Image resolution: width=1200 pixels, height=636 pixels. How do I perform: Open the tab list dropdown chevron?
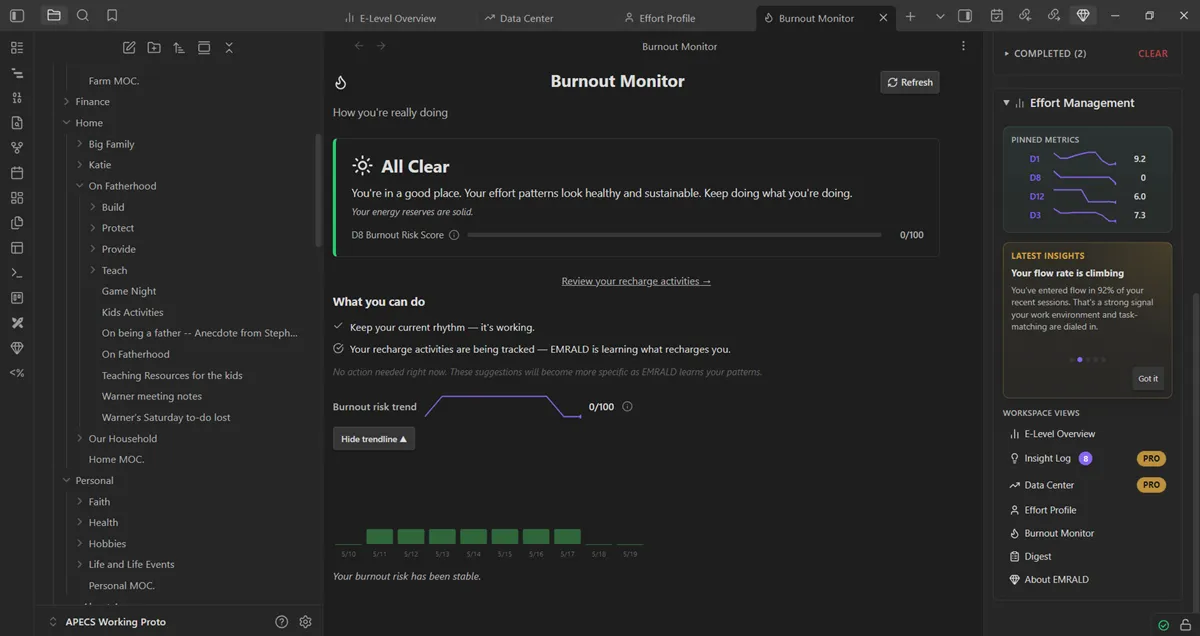tap(940, 17)
